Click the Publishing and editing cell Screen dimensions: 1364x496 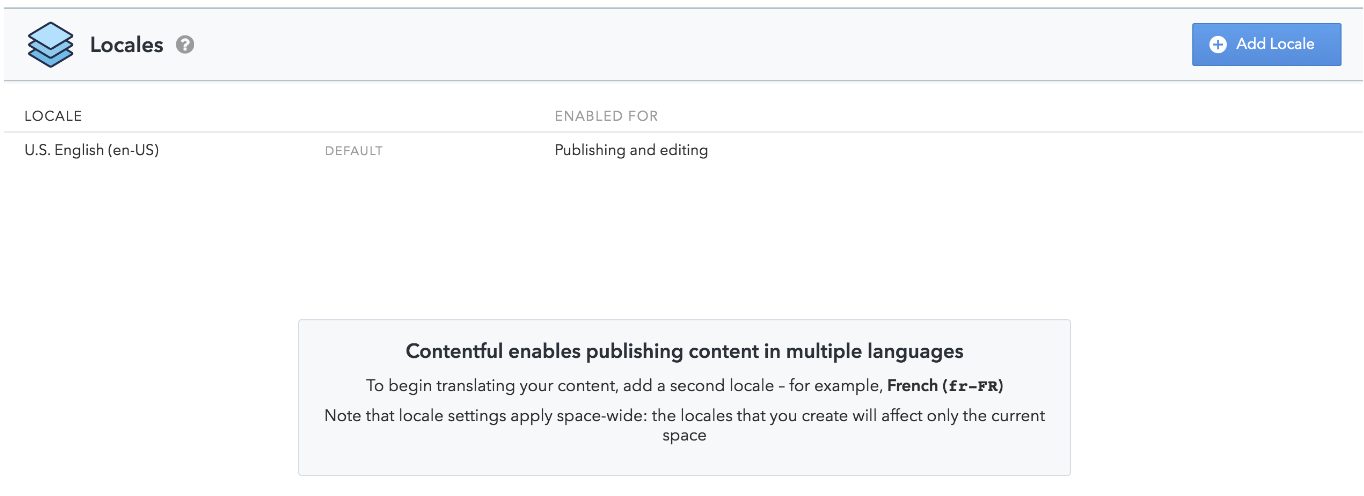click(631, 150)
